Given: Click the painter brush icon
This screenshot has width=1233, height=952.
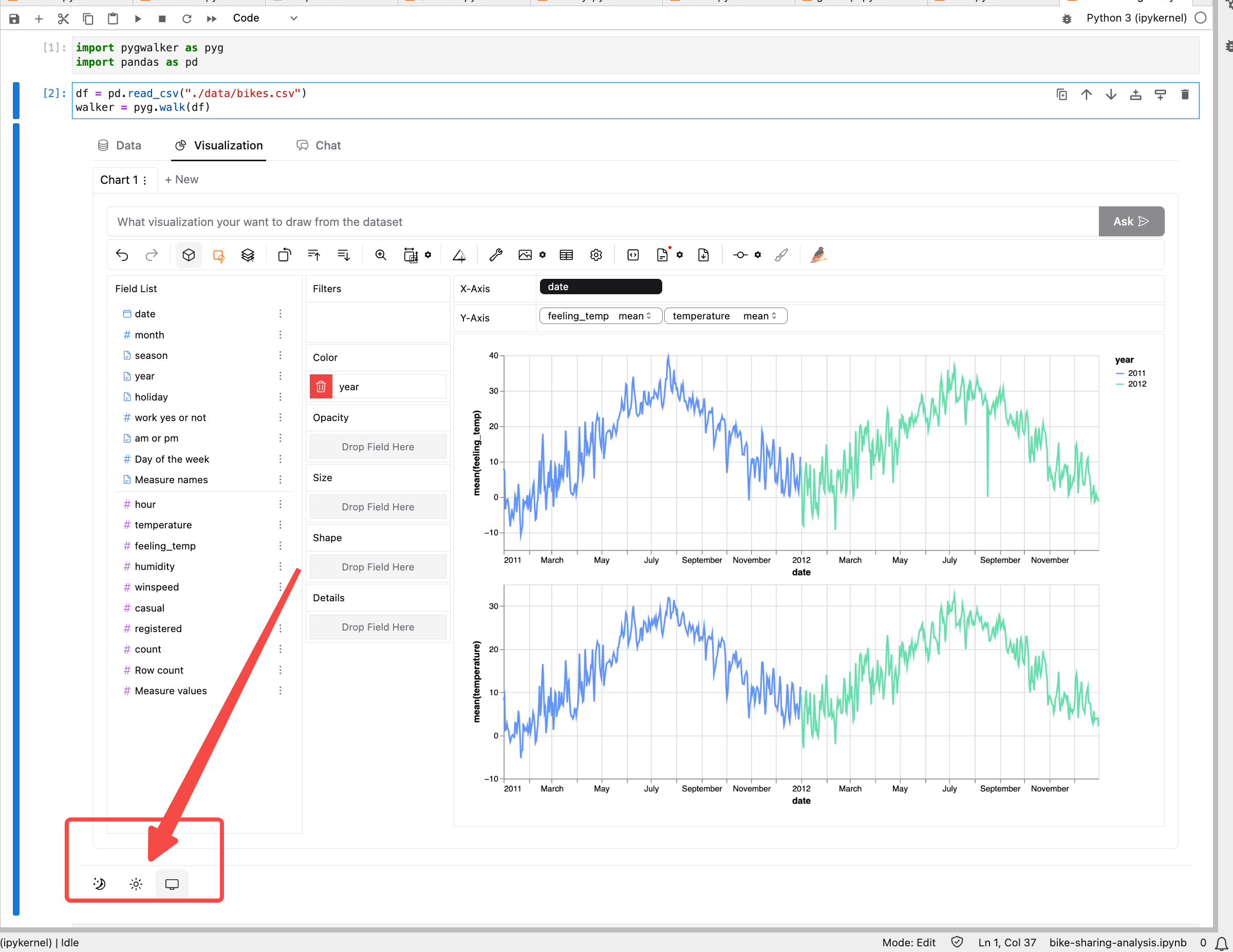Looking at the screenshot, I should (781, 255).
